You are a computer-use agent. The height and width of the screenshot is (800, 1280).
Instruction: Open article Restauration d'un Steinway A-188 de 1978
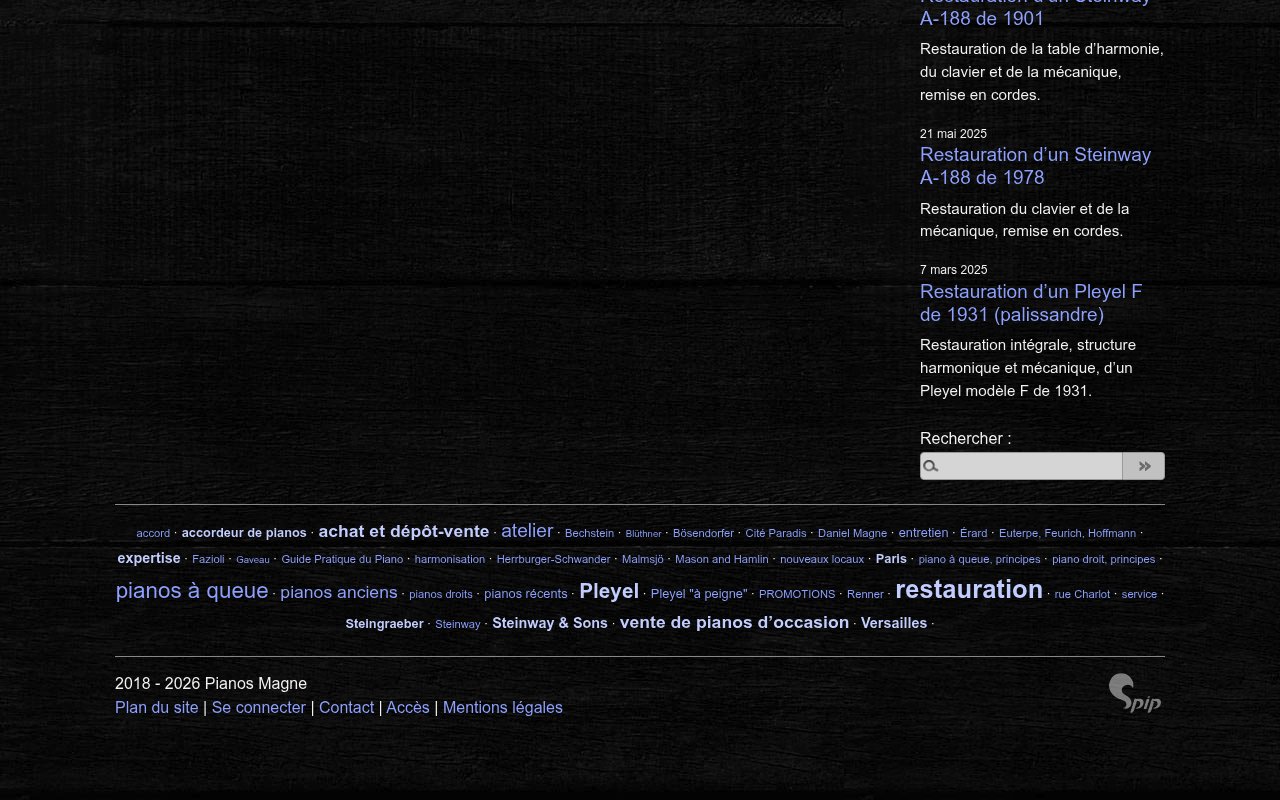pos(1035,166)
